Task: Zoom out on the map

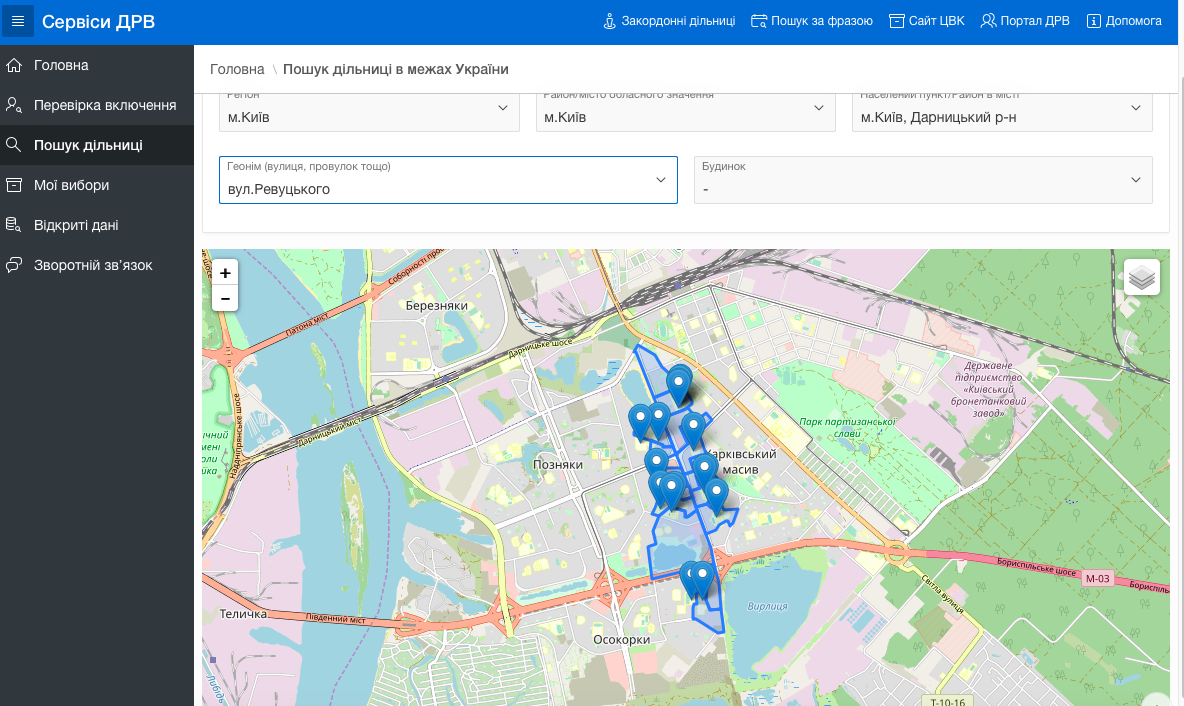Action: [x=225, y=298]
